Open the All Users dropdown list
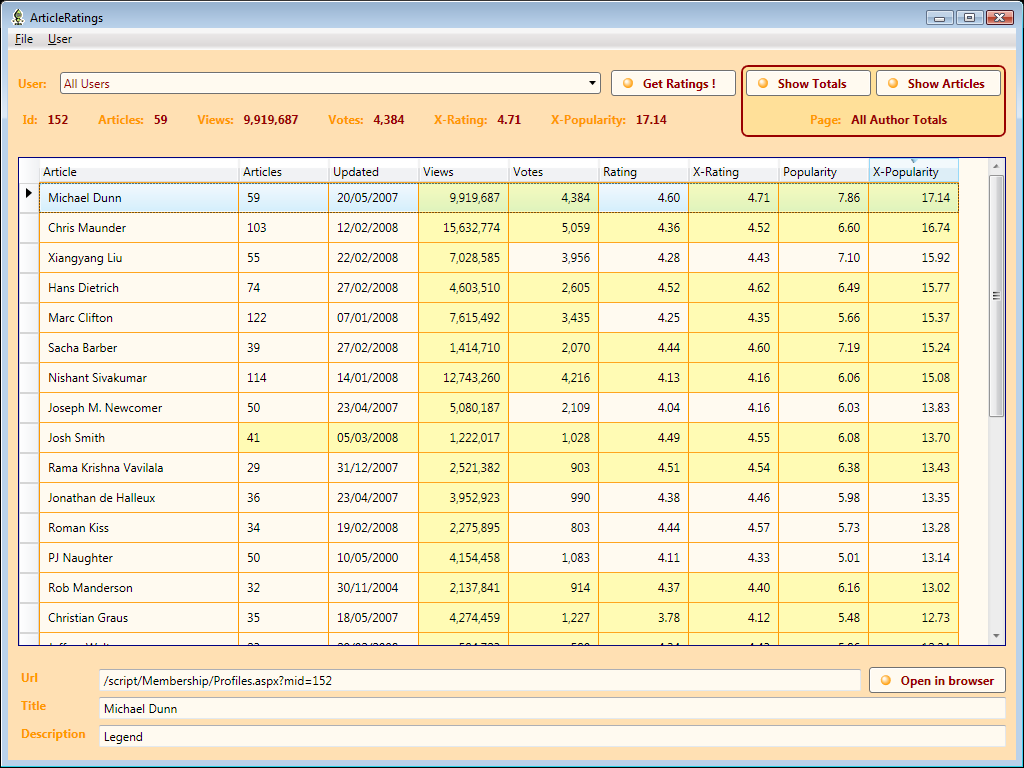 (593, 84)
